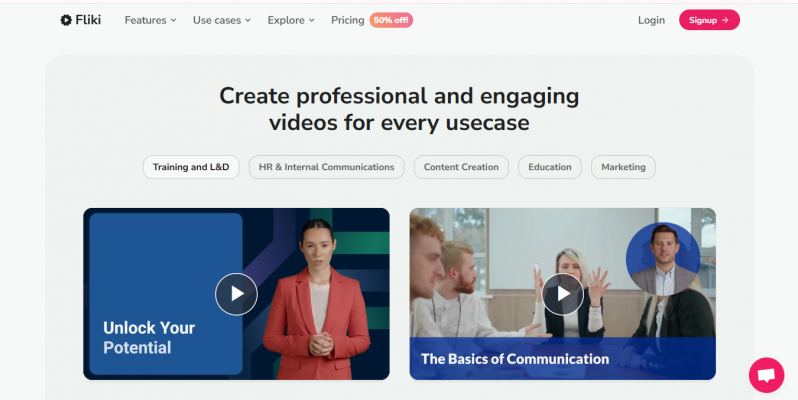This screenshot has height=400, width=798.
Task: Open the Use cases dropdown
Action: [221, 20]
